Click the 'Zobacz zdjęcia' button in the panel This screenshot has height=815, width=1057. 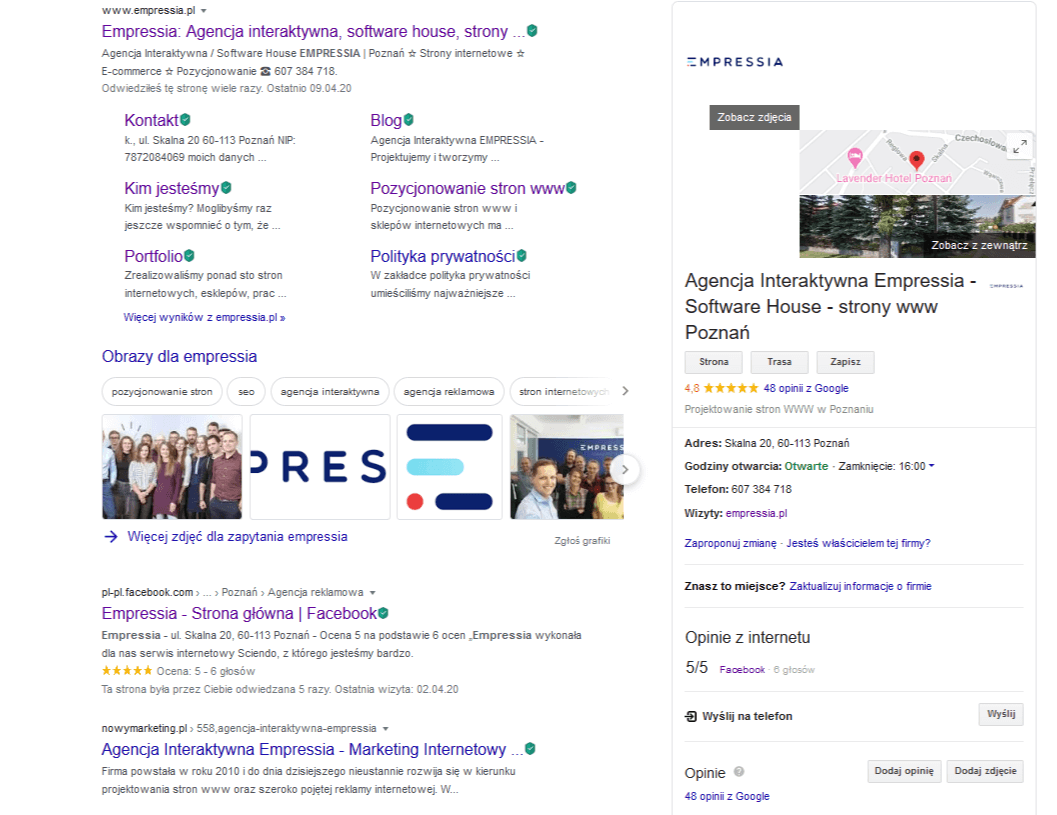(754, 117)
